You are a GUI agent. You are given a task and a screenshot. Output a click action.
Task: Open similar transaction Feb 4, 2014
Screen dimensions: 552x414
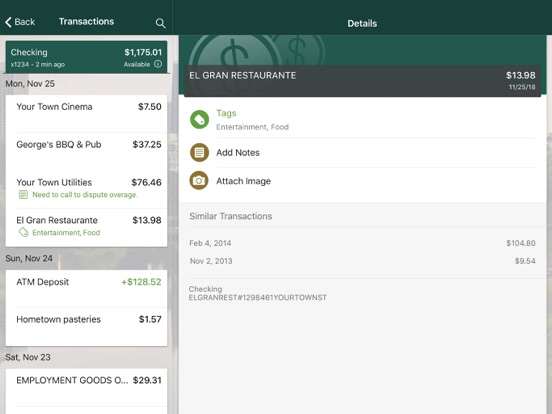pyautogui.click(x=362, y=243)
